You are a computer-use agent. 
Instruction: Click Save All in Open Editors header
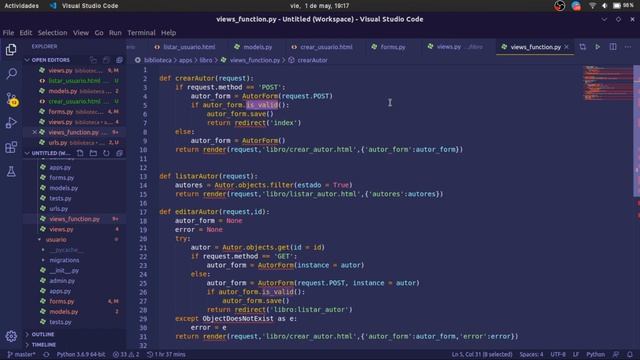[106, 60]
